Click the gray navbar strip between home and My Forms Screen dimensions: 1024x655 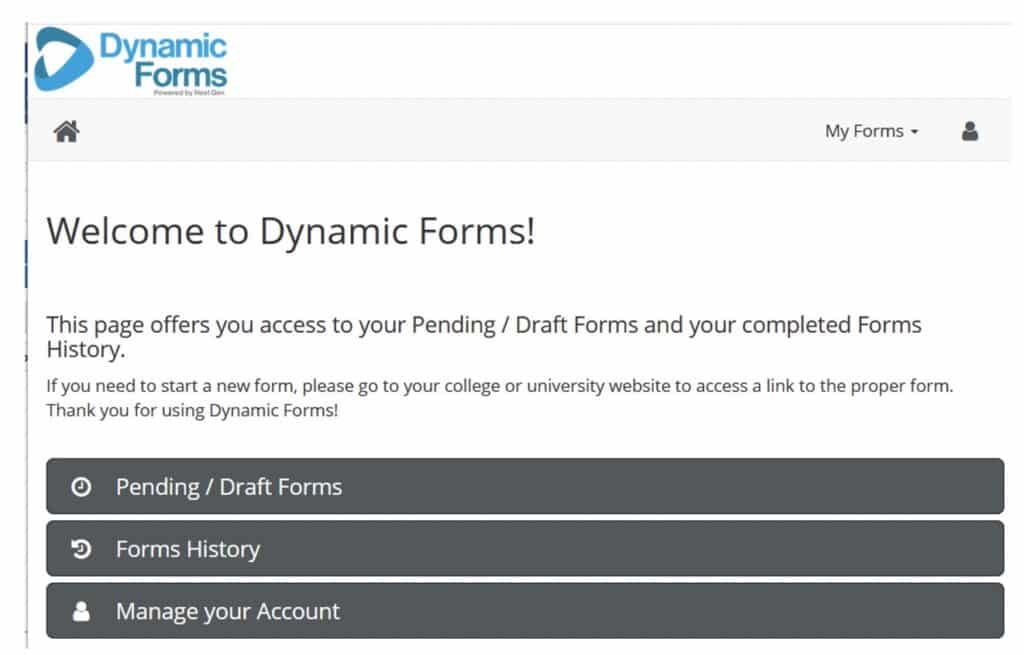point(451,131)
